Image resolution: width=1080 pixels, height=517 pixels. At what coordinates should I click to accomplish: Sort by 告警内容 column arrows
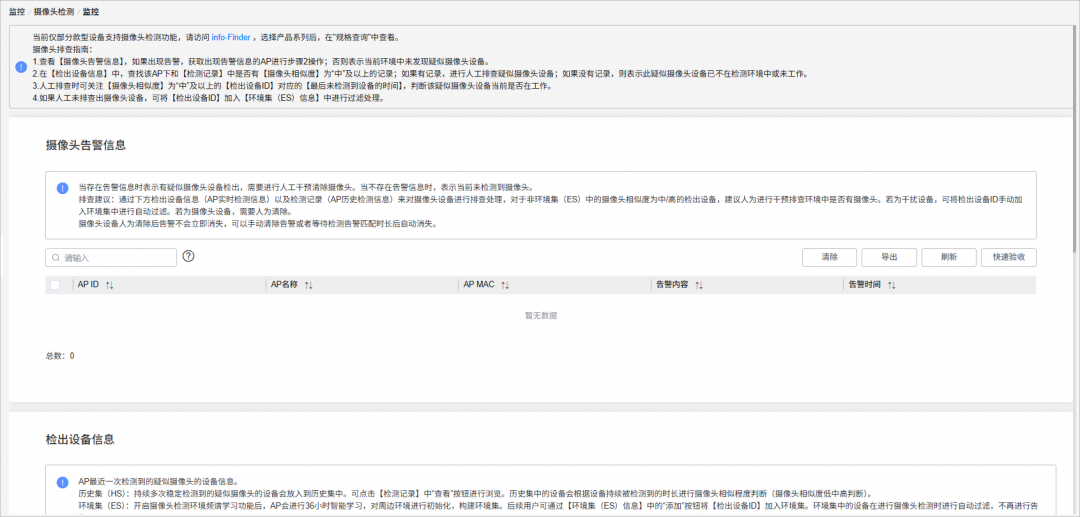[699, 285]
